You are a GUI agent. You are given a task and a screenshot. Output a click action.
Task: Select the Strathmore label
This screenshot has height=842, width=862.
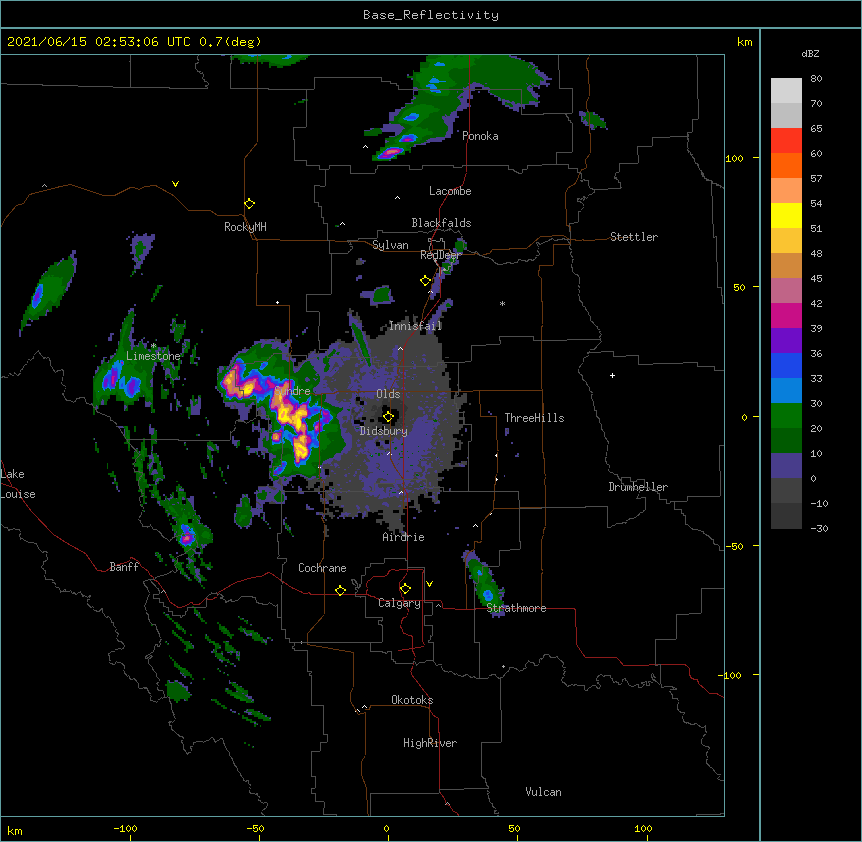tap(516, 608)
